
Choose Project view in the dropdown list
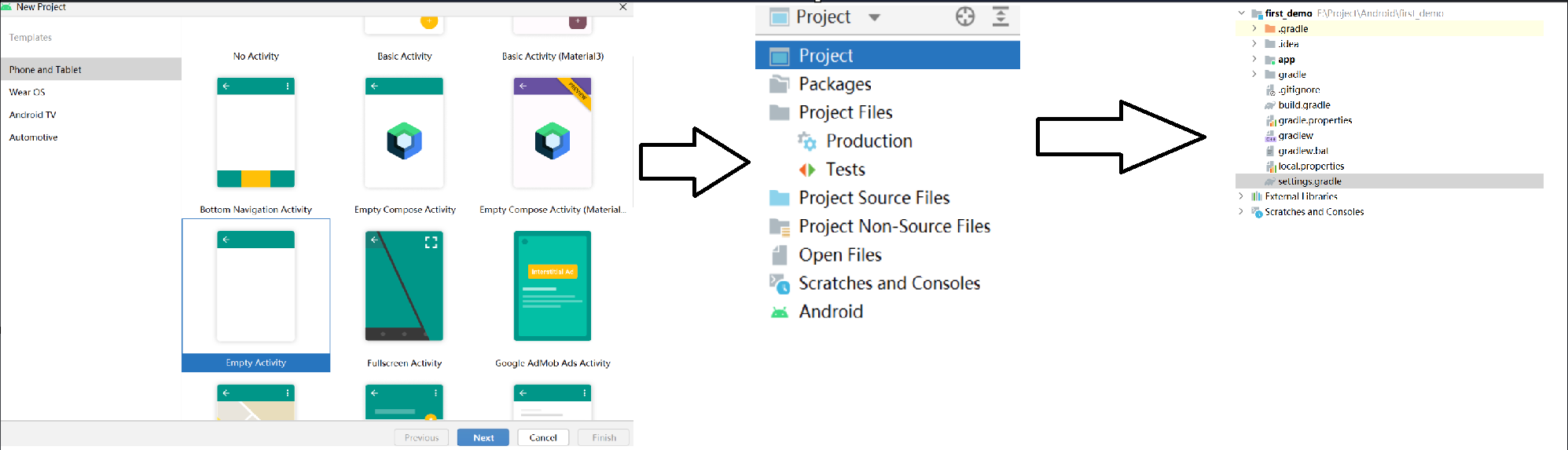[887, 55]
